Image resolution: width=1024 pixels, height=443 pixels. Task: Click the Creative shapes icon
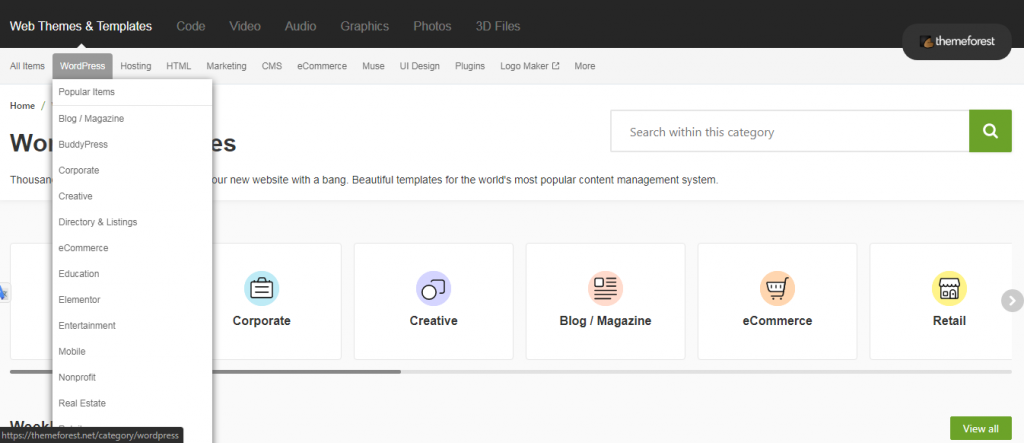(434, 289)
